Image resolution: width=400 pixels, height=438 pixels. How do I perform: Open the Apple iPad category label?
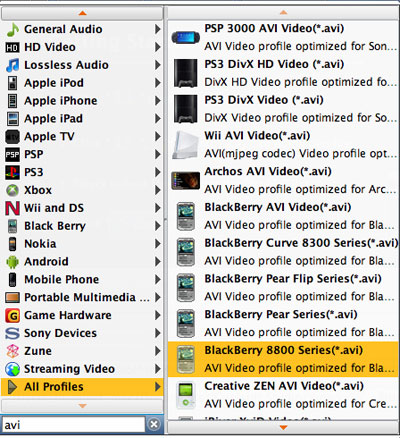tap(53, 119)
